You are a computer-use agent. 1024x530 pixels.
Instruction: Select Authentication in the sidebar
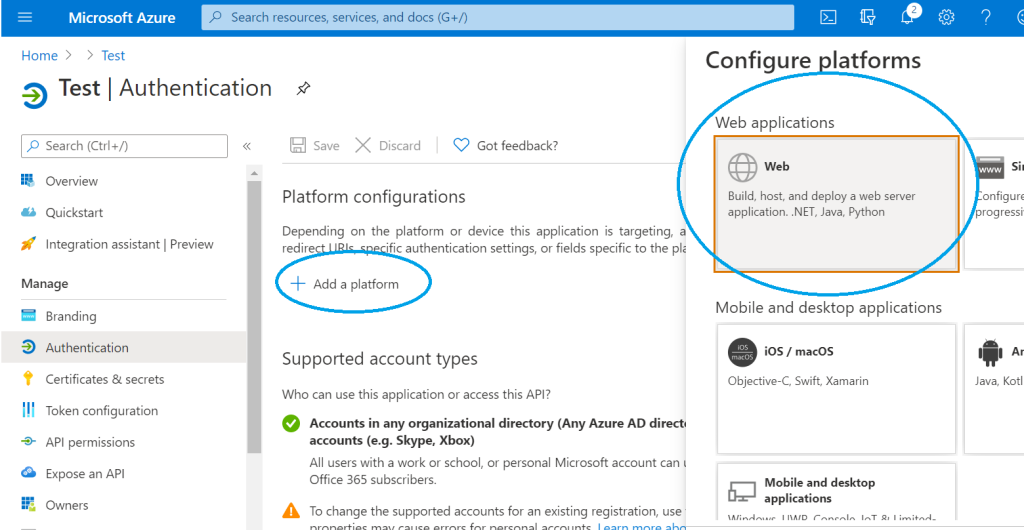[123, 348]
